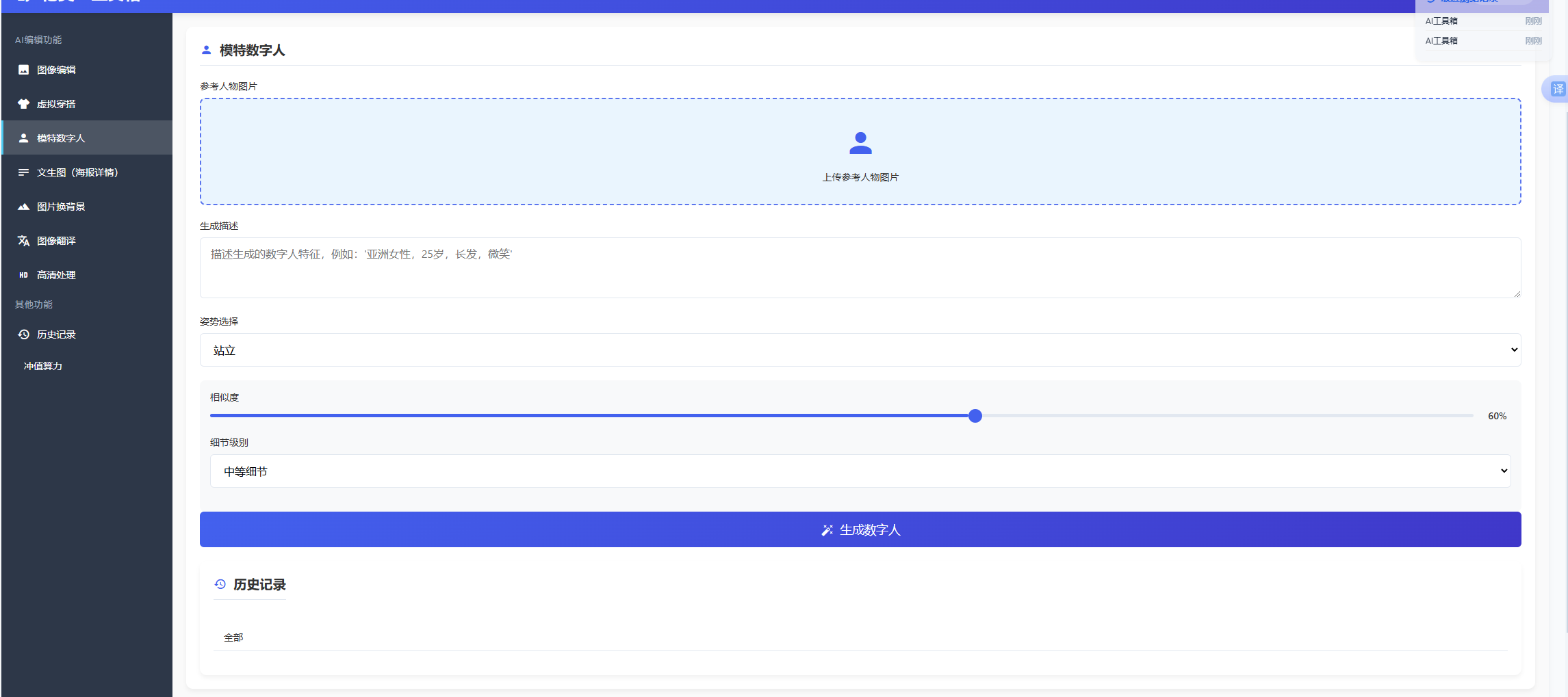The height and width of the screenshot is (697, 1568).
Task: Click the HD processing icon
Action: coord(23,275)
